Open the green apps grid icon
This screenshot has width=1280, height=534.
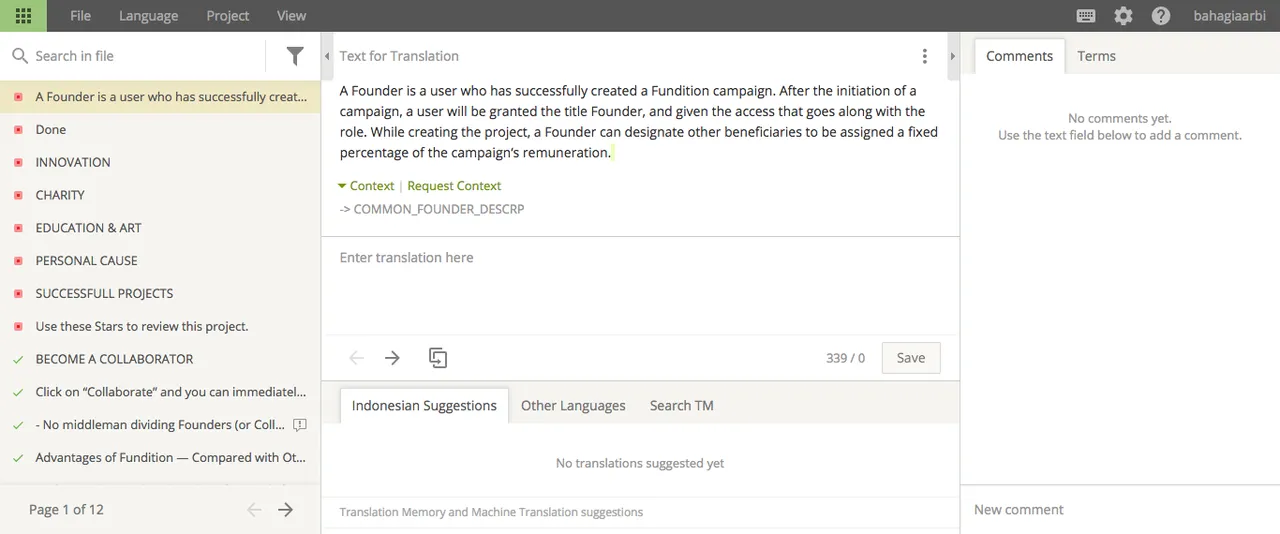23,16
